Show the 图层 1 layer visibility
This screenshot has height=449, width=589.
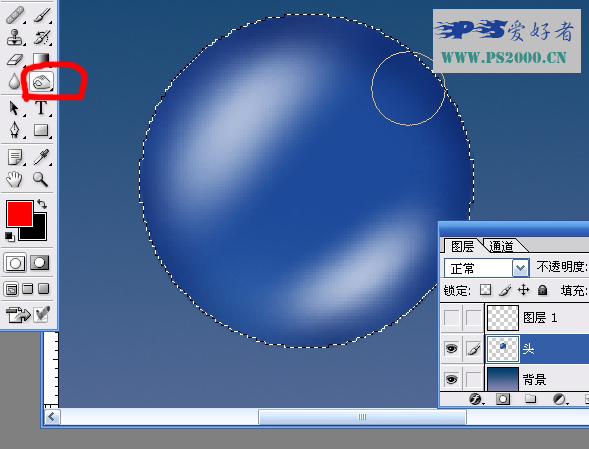click(x=452, y=318)
